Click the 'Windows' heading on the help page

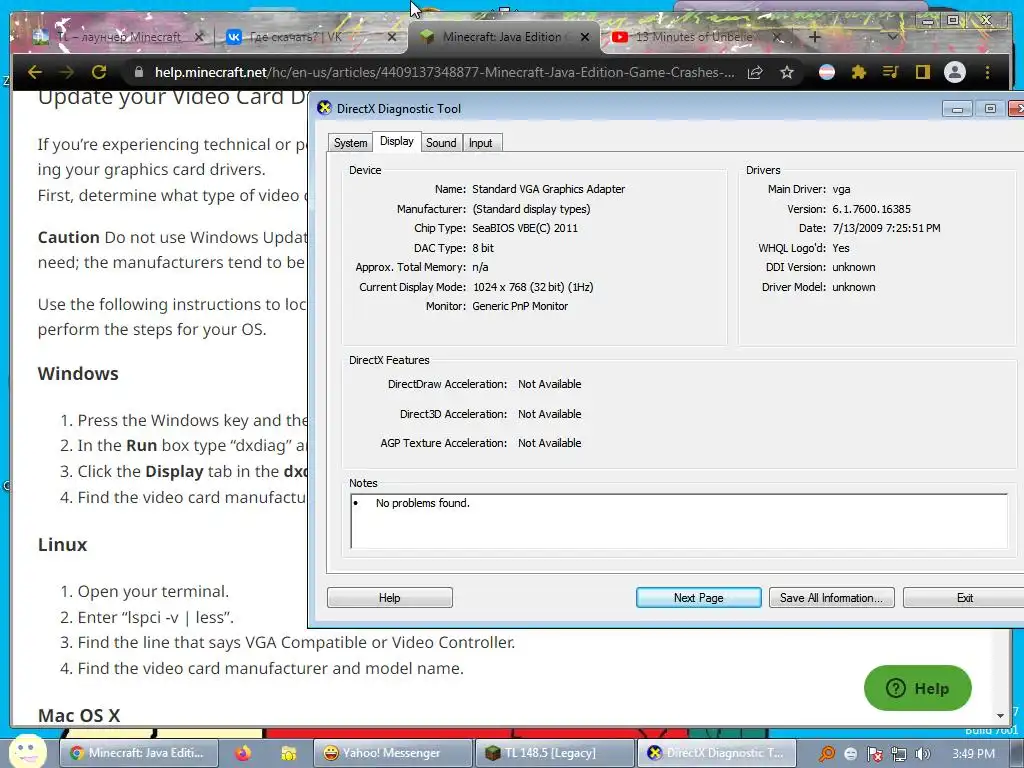[78, 374]
